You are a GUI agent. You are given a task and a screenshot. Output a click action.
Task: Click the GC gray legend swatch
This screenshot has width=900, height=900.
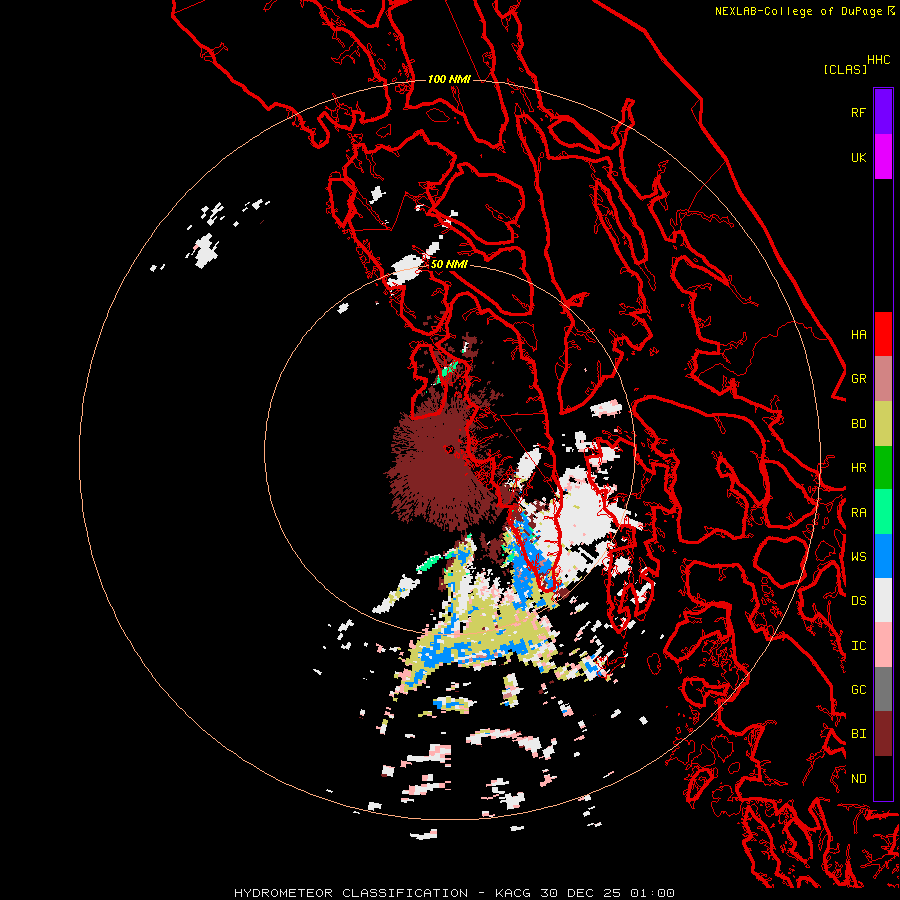[x=883, y=689]
